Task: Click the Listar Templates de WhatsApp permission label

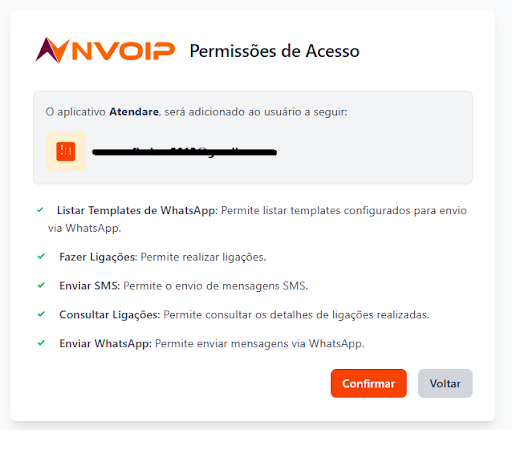Action: pos(137,211)
